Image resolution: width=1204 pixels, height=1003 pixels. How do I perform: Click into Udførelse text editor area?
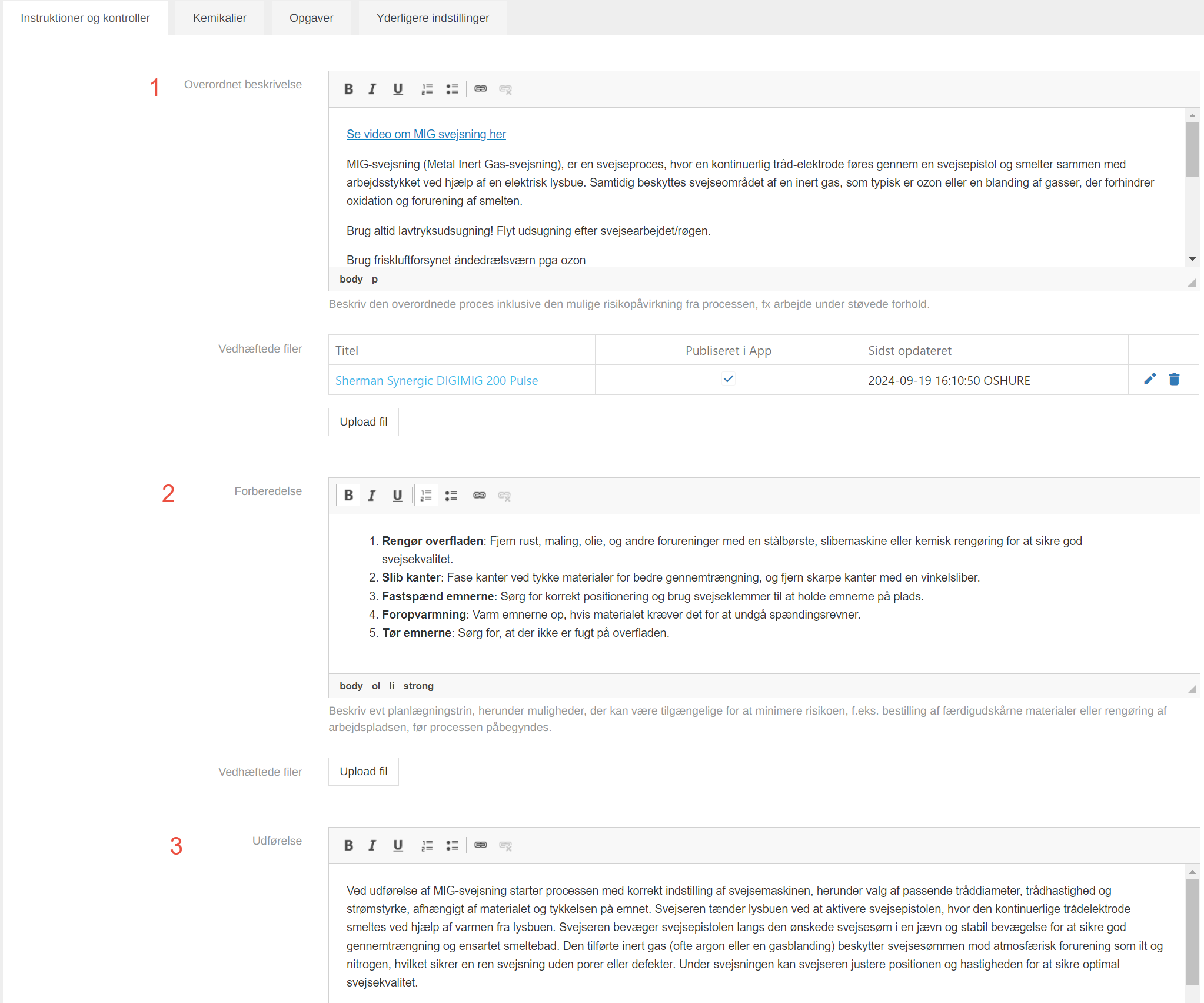point(753,936)
